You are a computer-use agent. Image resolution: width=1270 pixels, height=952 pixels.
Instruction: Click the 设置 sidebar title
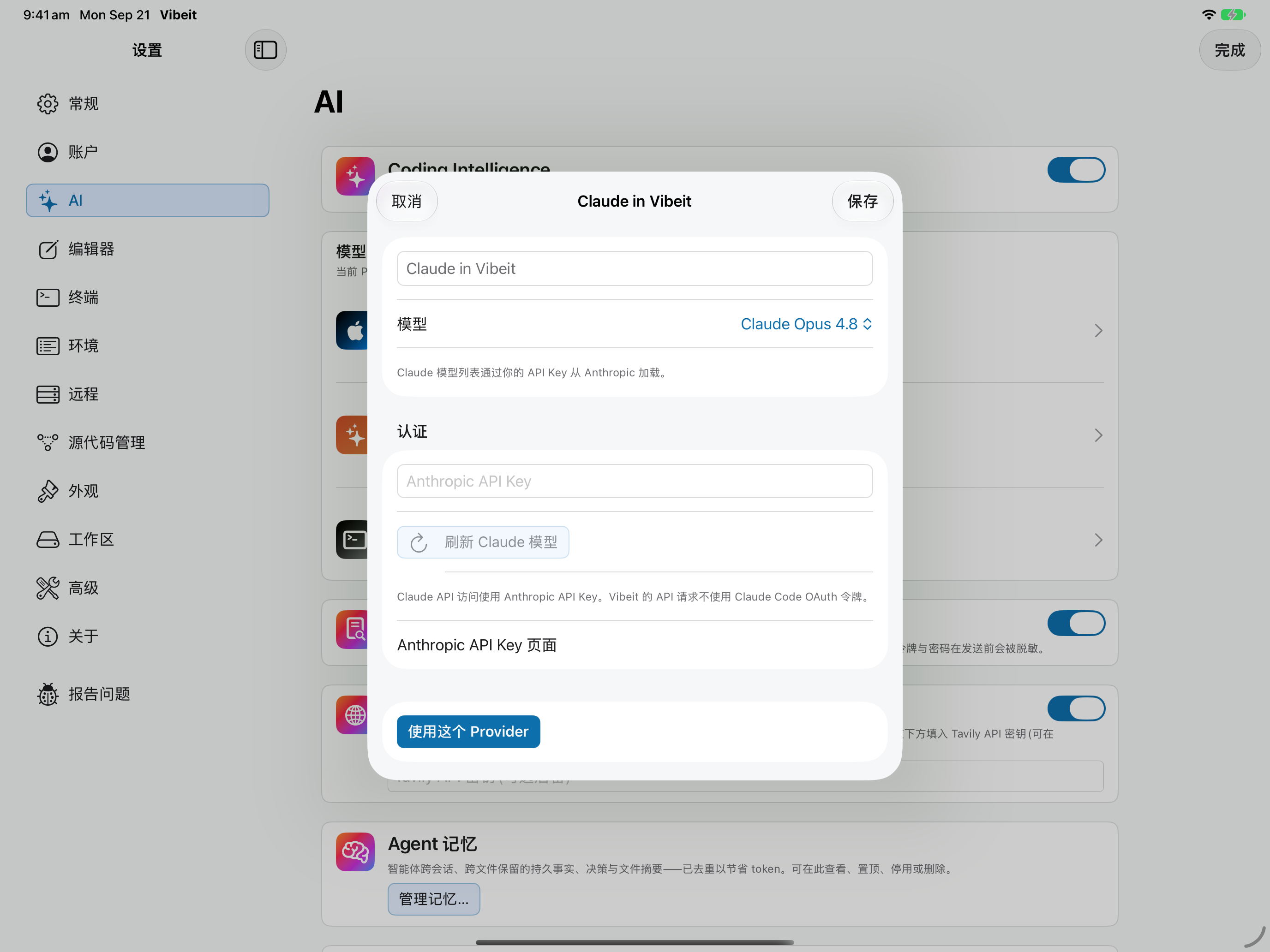(x=147, y=50)
